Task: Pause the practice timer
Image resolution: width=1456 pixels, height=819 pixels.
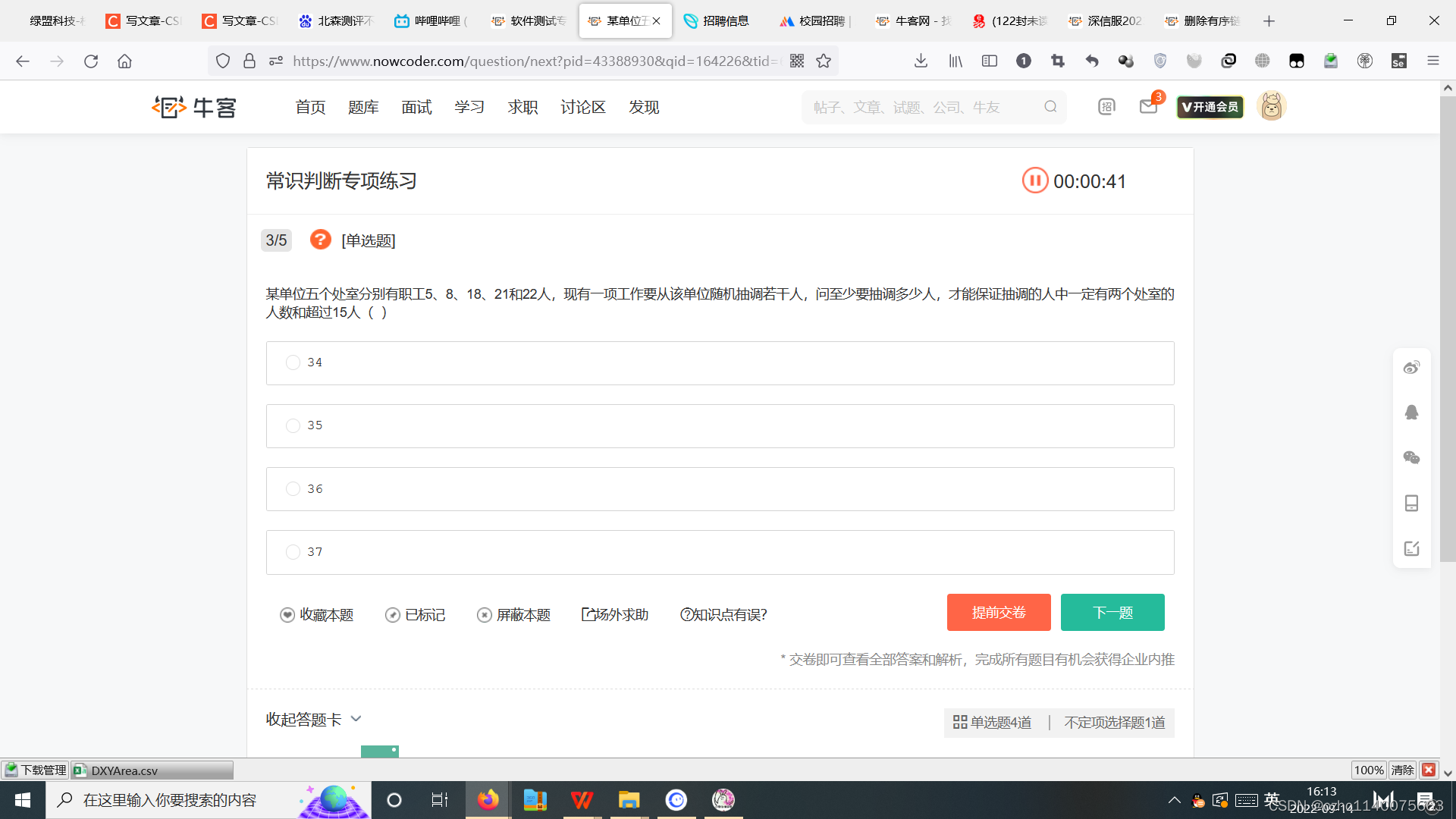Action: (1034, 180)
